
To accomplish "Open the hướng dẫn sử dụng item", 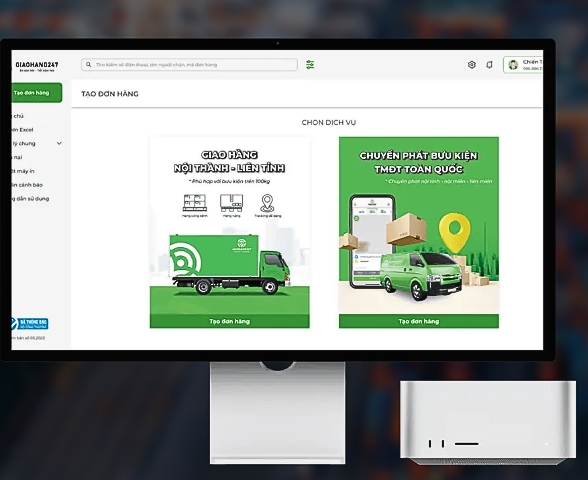I will tap(30, 199).
